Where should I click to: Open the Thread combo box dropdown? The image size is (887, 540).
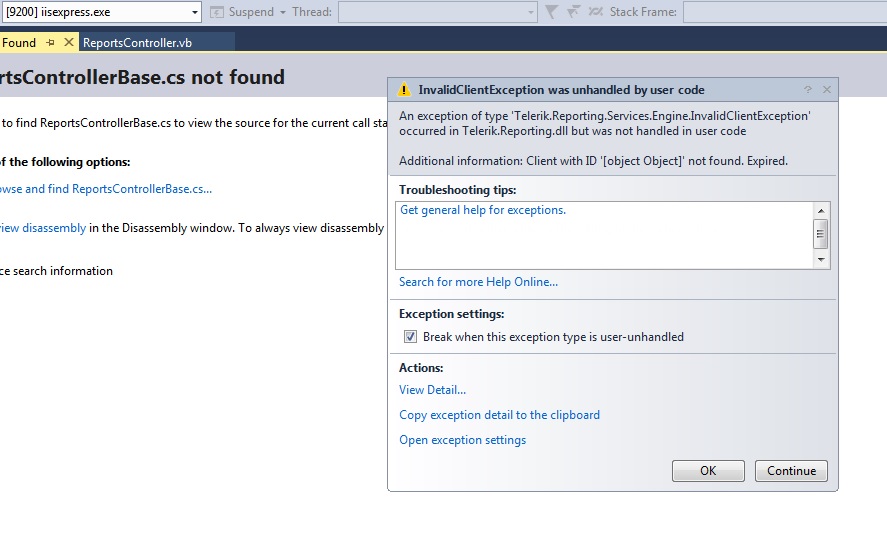[x=531, y=12]
